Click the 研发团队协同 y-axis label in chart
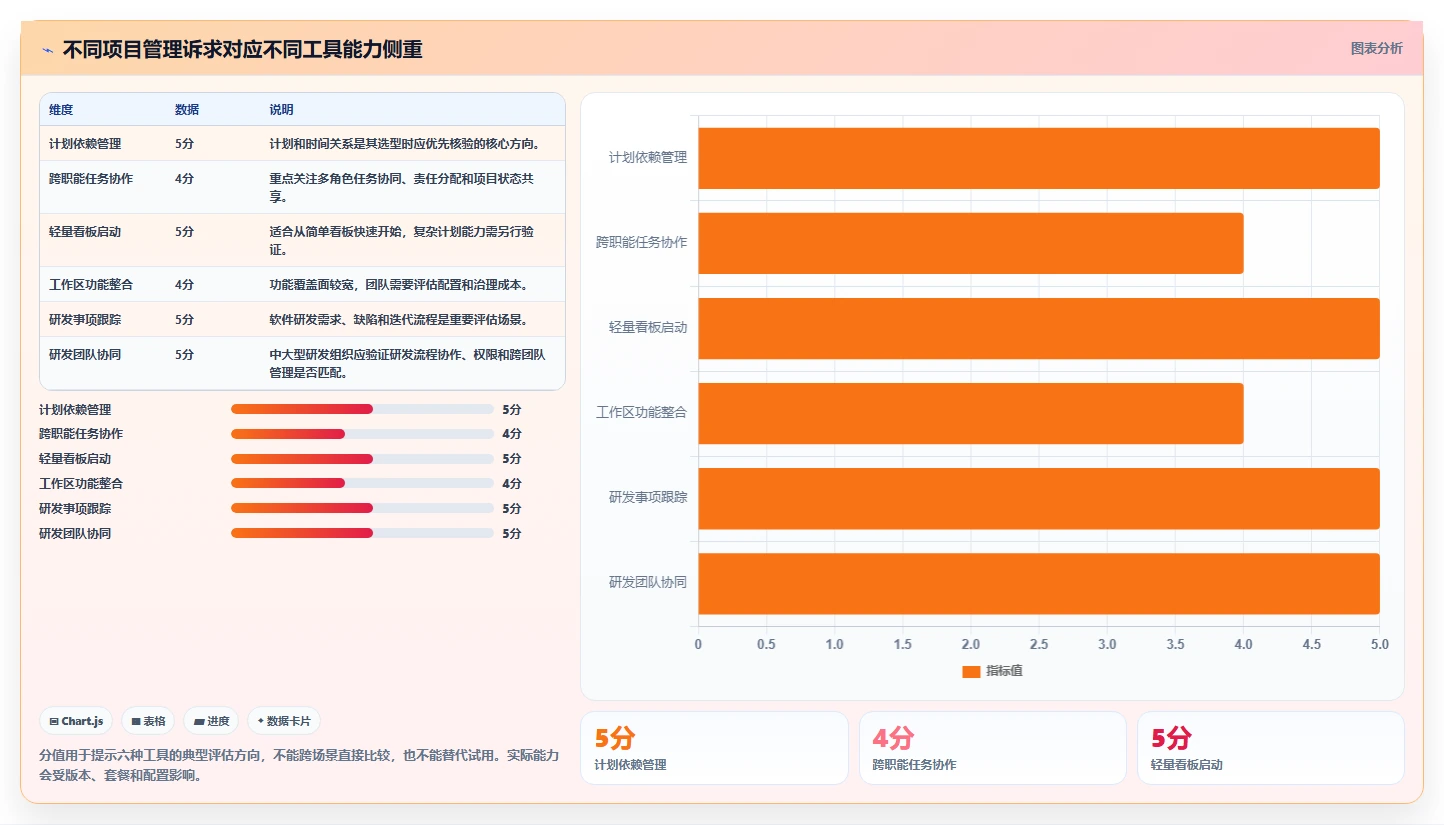Screen dimensions: 1444x825 (x=648, y=582)
